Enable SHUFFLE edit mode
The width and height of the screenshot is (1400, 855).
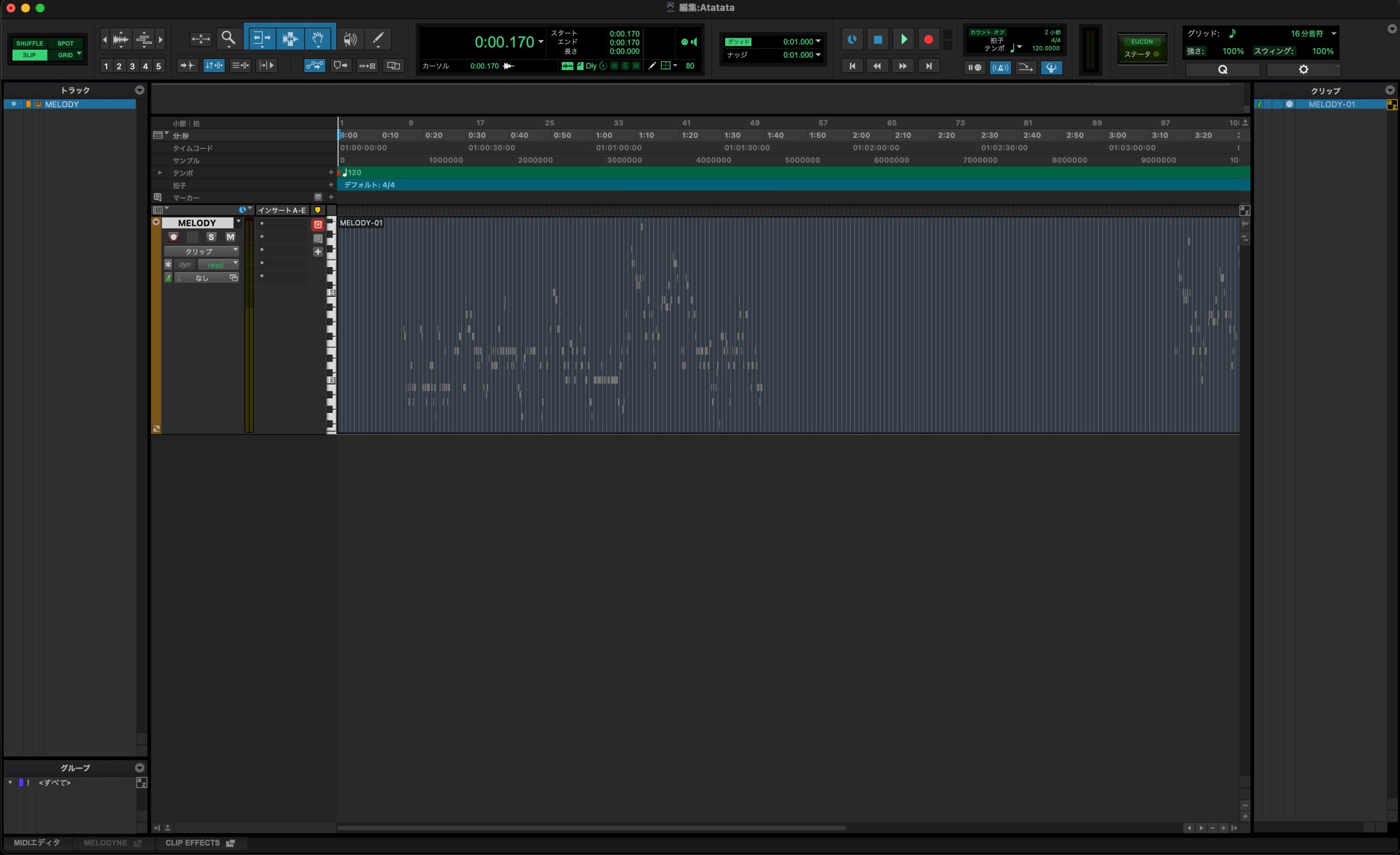click(x=30, y=43)
